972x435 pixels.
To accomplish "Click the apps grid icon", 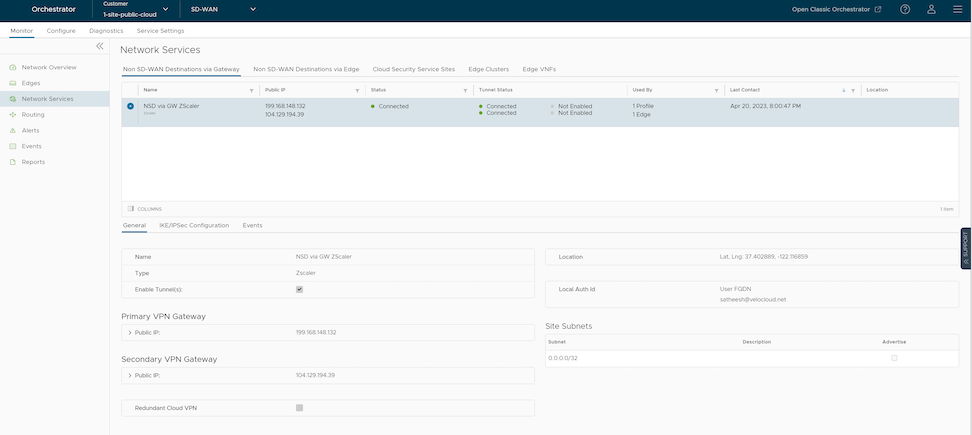I will tap(957, 9).
